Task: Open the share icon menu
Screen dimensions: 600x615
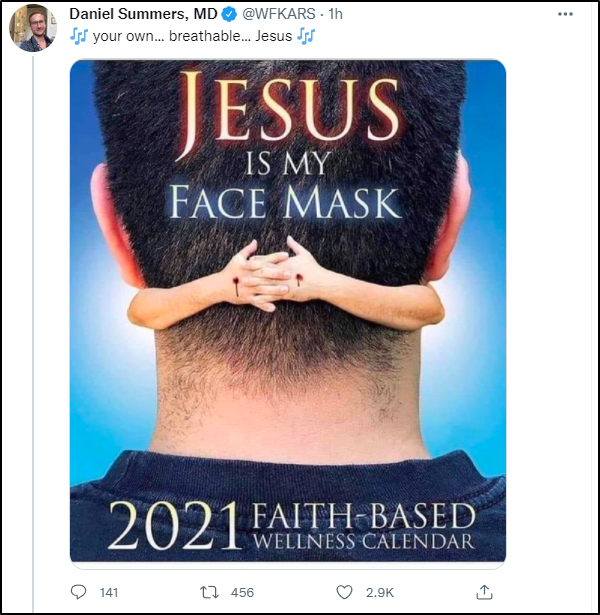Action: coord(484,591)
